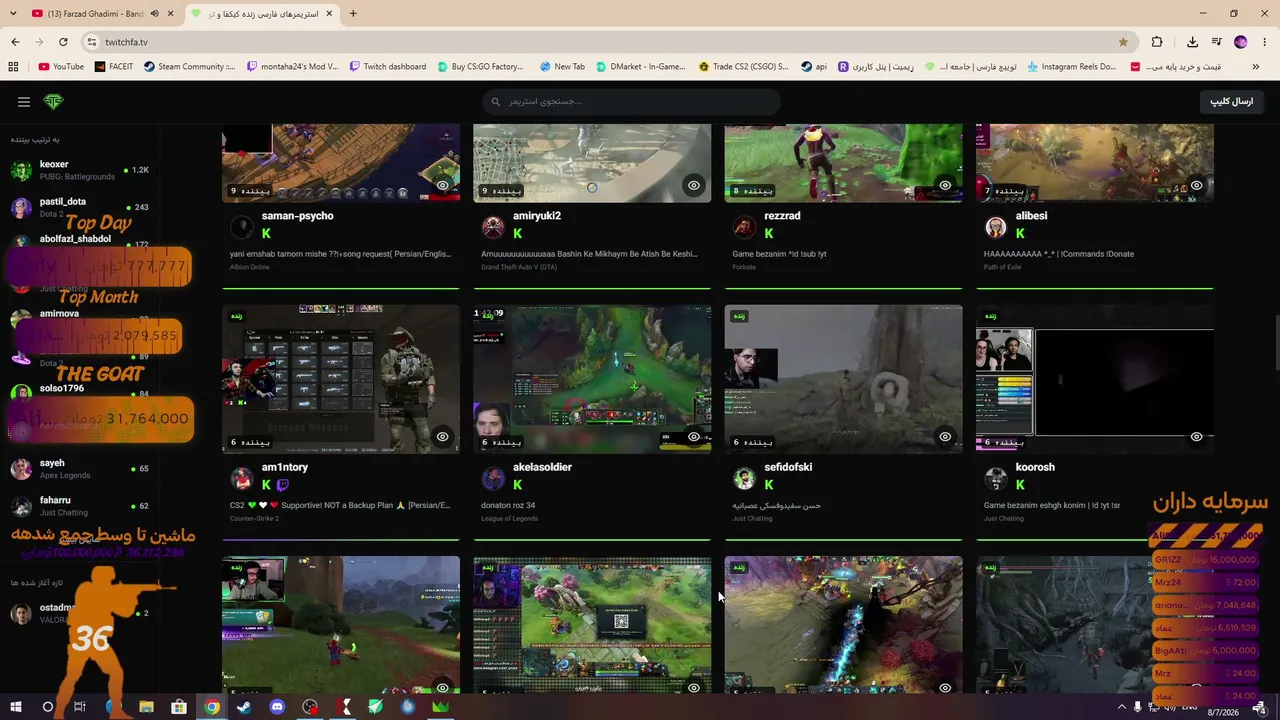This screenshot has width=1280, height=720.
Task: Open the DMarket In-Game bookmark
Action: (640, 67)
